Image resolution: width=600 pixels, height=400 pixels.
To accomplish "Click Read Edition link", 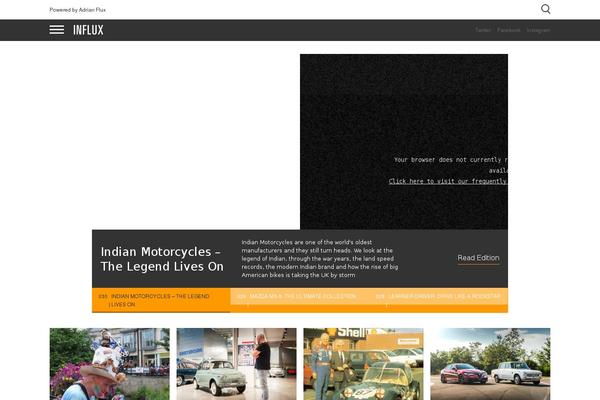I will (x=478, y=258).
